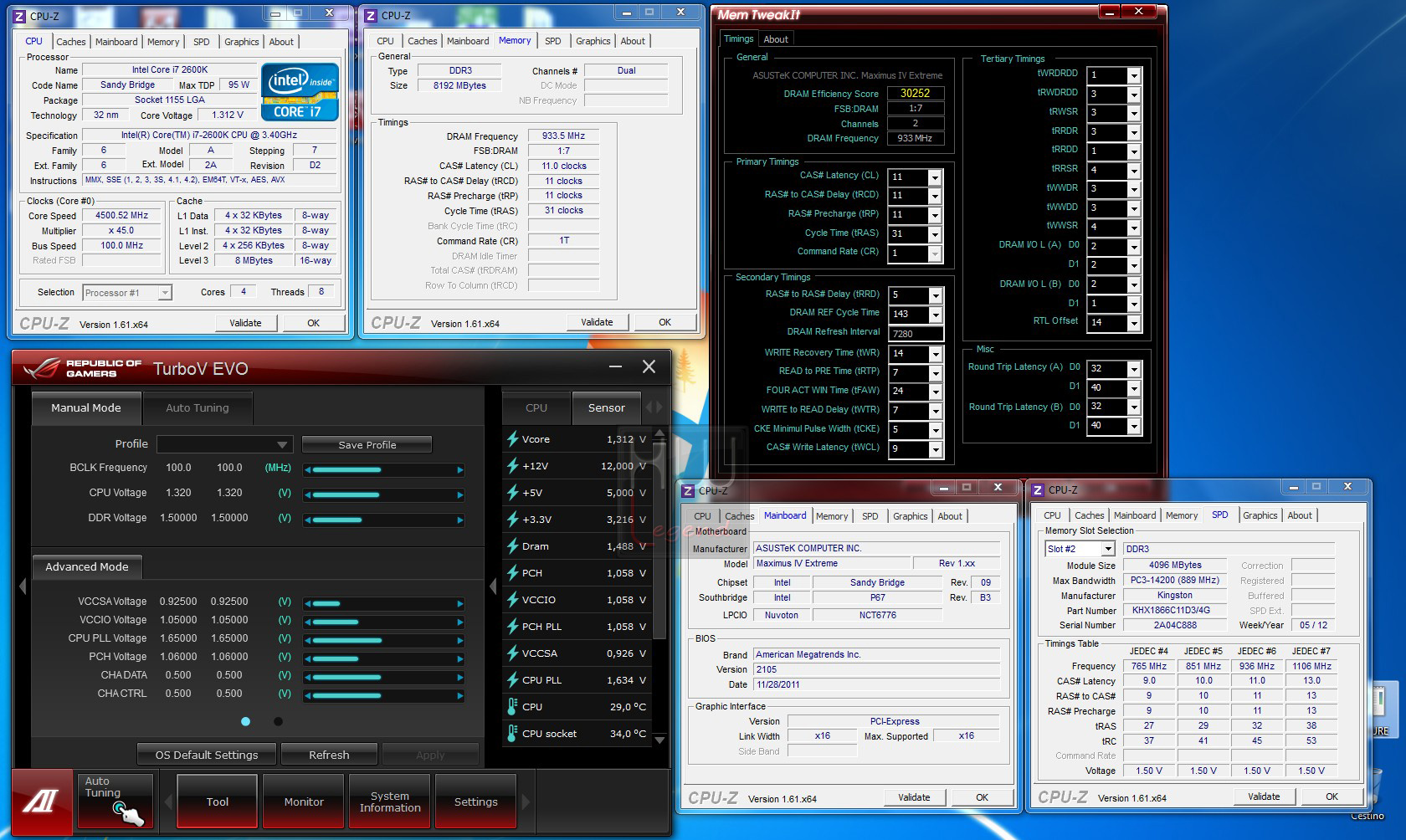Click the CPU thermometer sensor icon
The width and height of the screenshot is (1406, 840).
(x=512, y=706)
